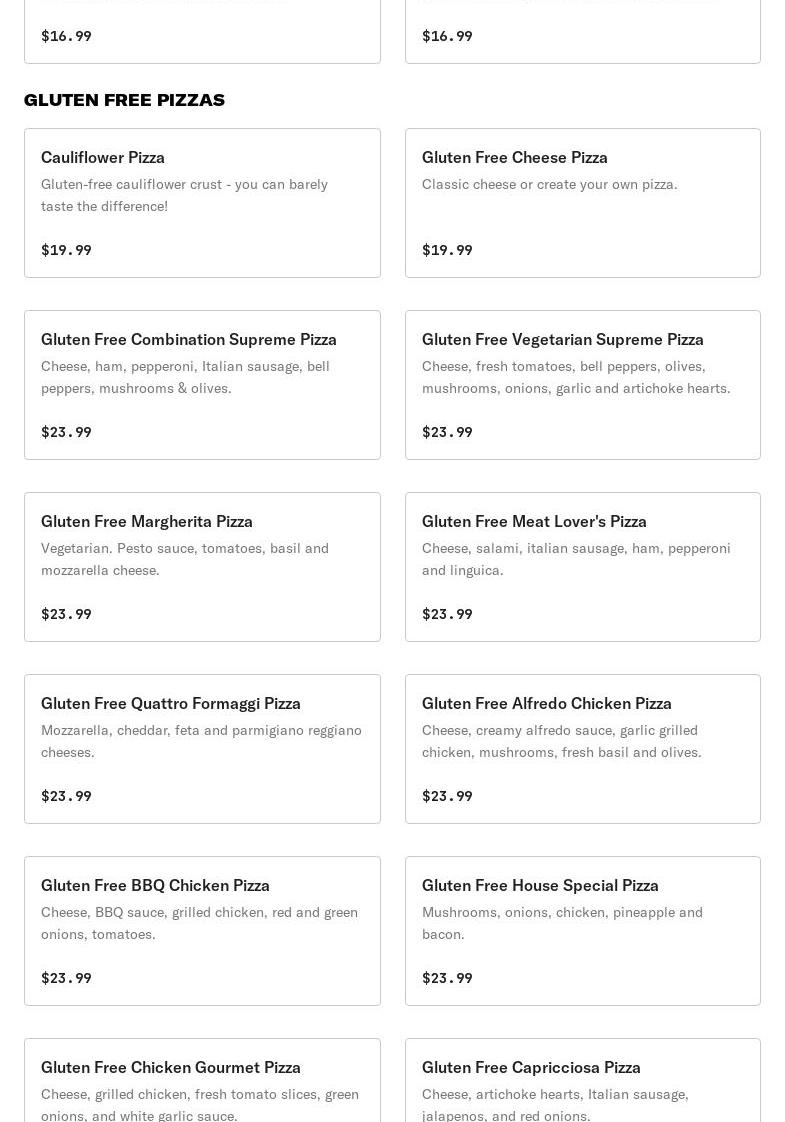
Task: Open the Cauliflower Pizza item card
Action: pos(203,203)
